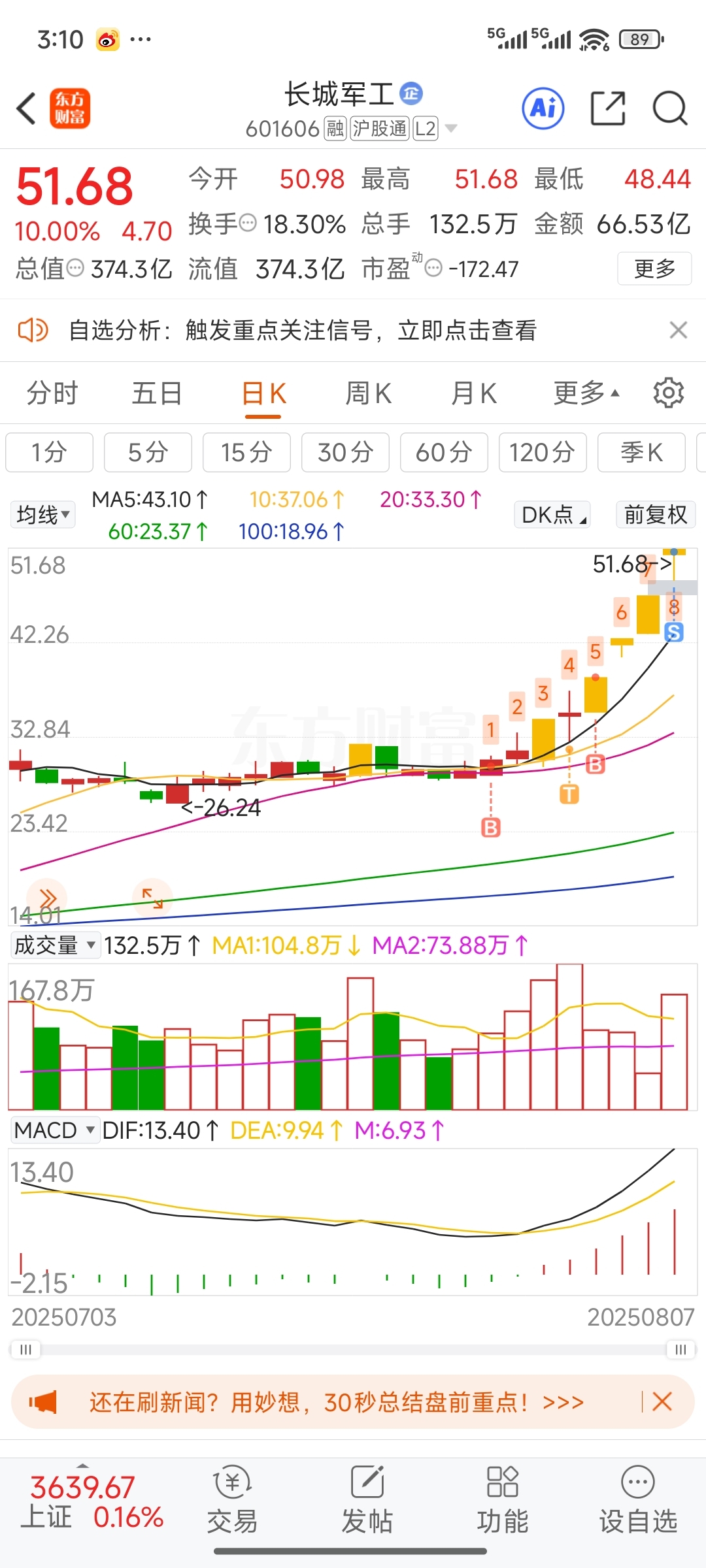The width and height of the screenshot is (706, 1568).
Task: Select the 15分 period button
Action: coord(246,452)
